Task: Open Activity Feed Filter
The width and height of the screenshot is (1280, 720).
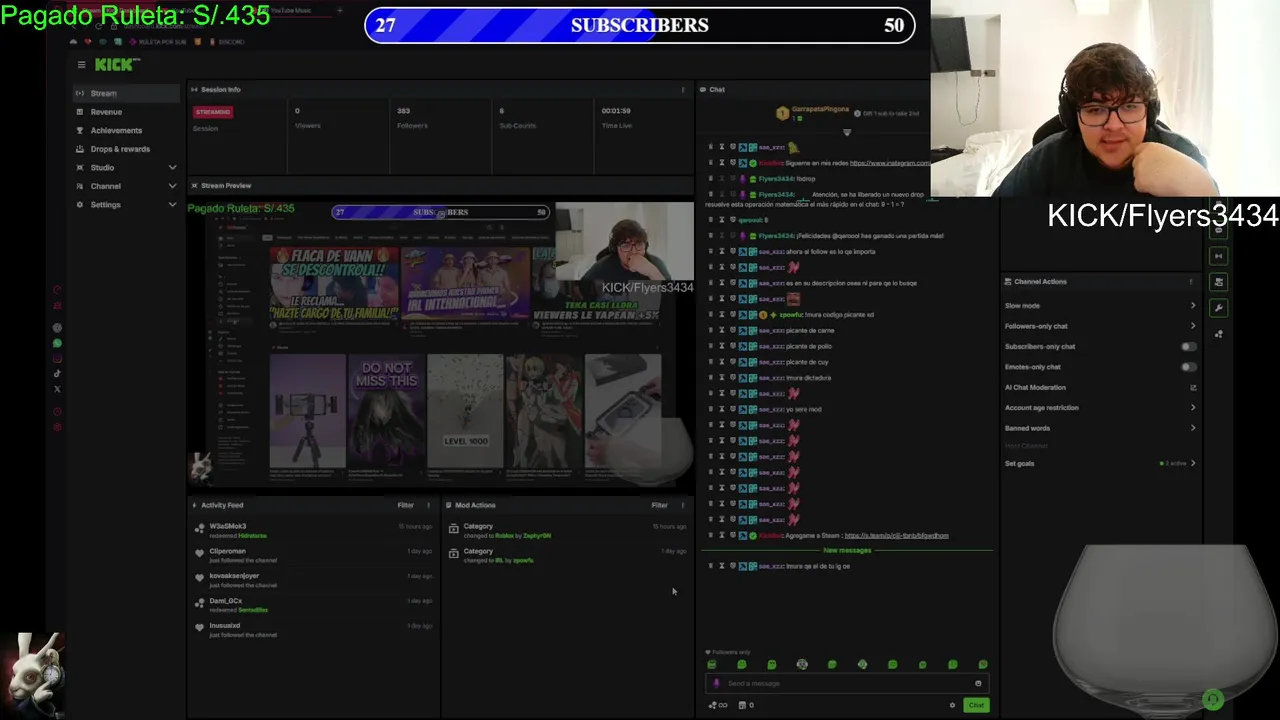Action: 405,505
